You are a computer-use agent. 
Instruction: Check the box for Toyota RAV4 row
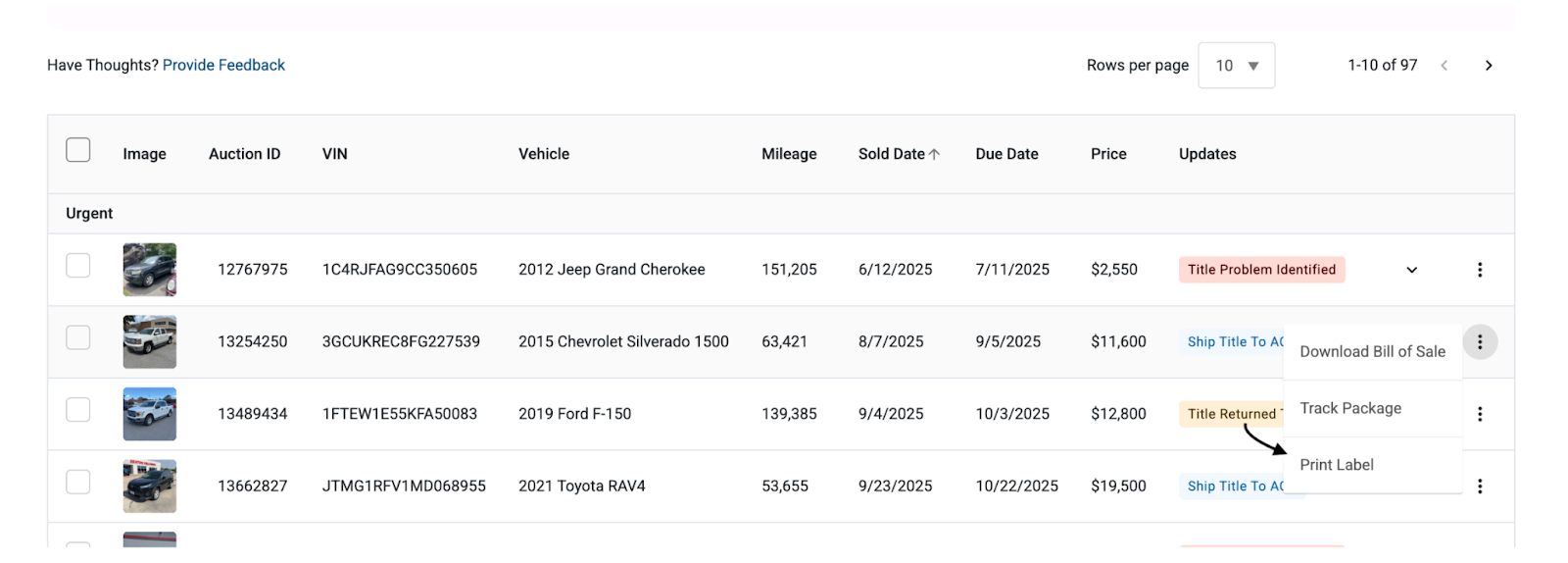click(x=78, y=483)
